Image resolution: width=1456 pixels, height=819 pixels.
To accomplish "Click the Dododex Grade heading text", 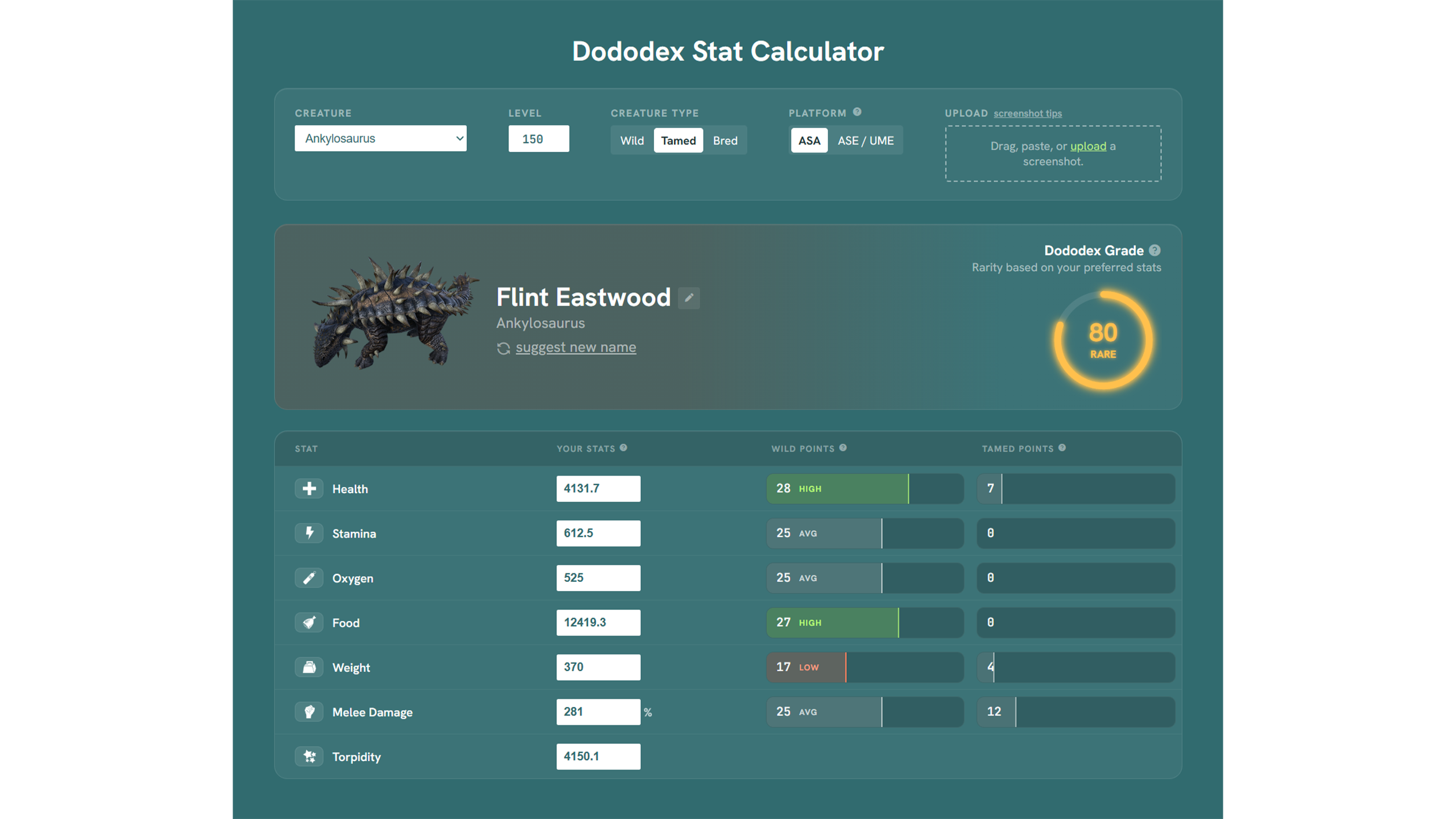I will point(1094,250).
